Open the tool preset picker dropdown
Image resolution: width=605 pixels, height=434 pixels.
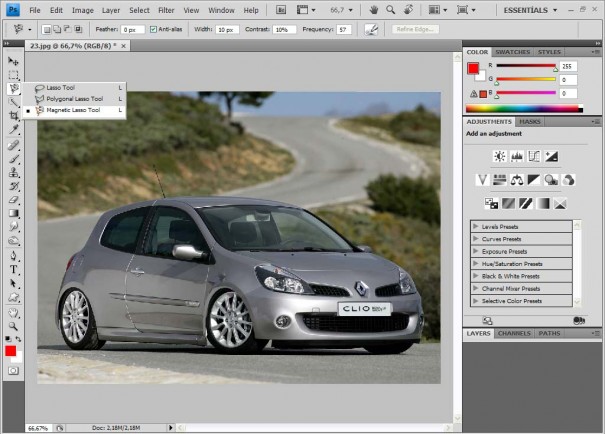[x=30, y=29]
